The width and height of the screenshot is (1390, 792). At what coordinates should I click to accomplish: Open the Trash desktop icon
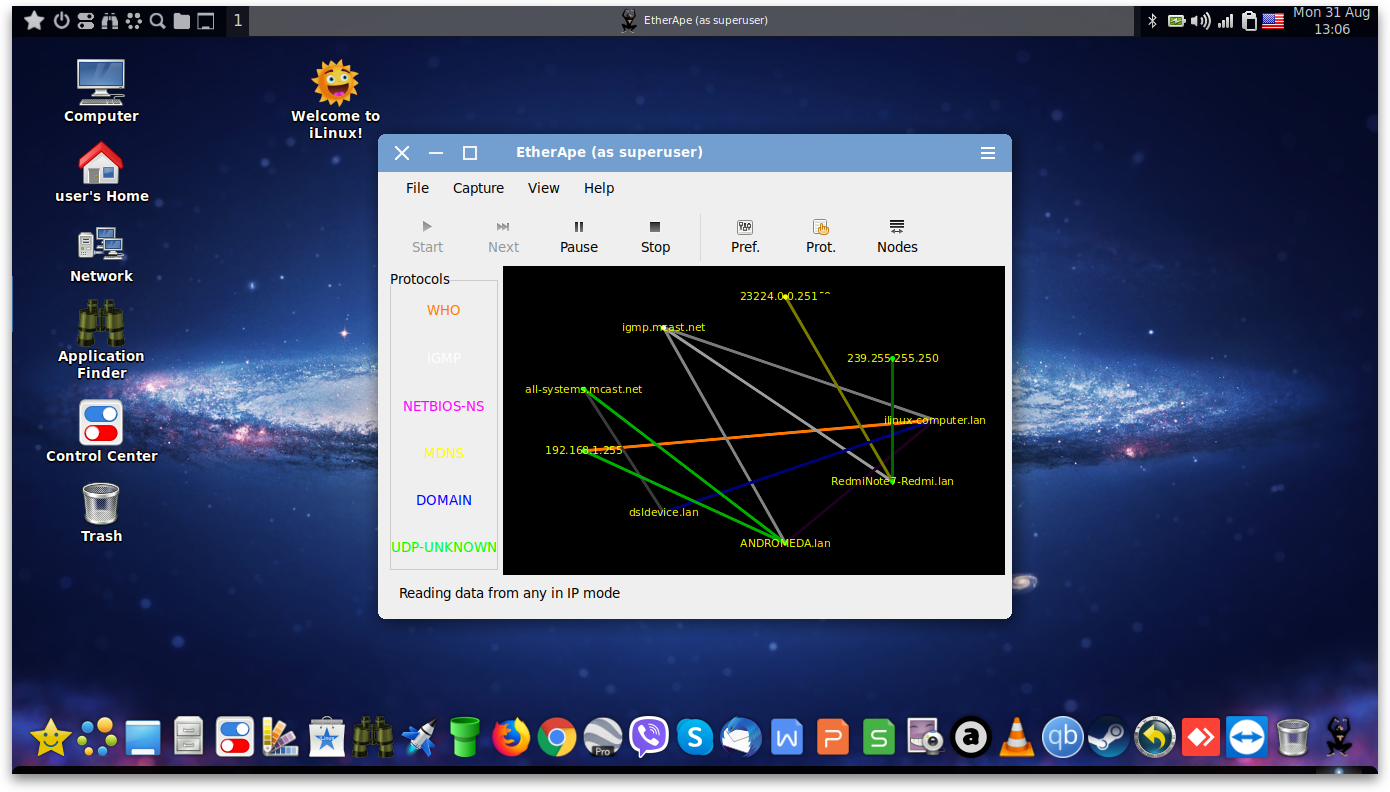[101, 512]
